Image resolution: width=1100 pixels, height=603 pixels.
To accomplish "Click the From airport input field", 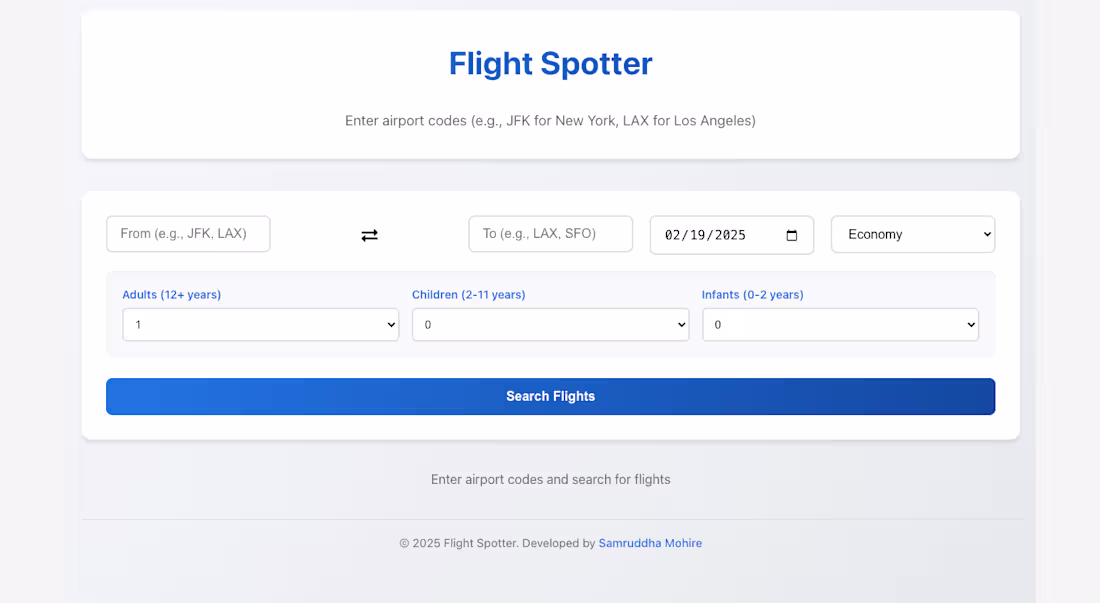I will coord(188,233).
